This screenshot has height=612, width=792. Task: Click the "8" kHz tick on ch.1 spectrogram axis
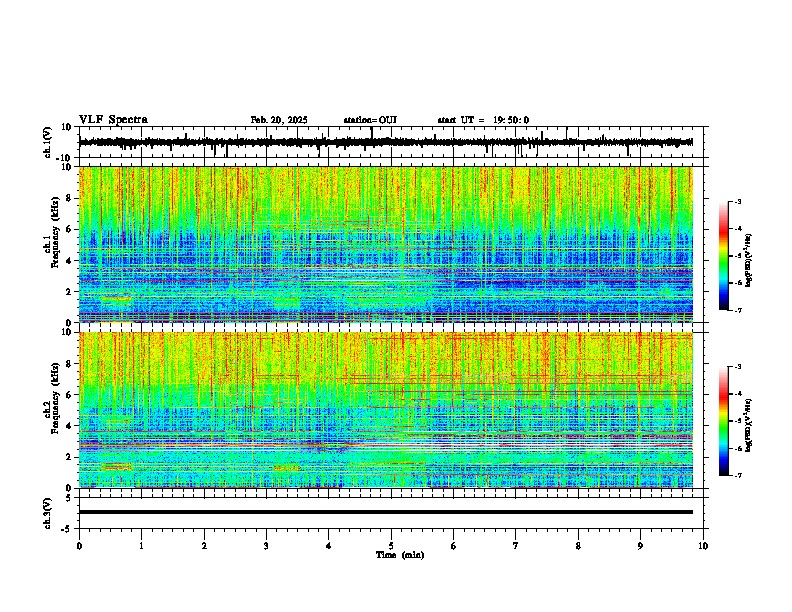[x=70, y=198]
